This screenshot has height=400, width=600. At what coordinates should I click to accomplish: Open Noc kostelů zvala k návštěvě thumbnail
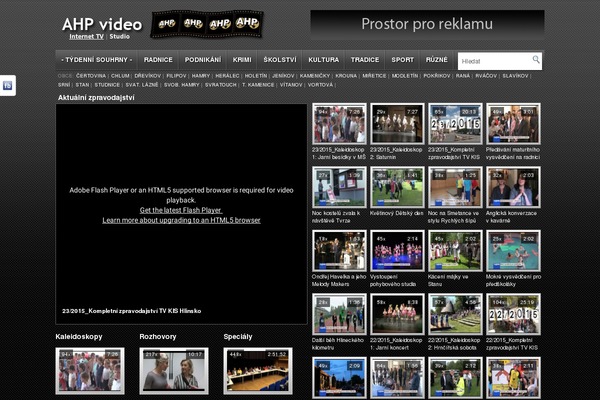coord(339,187)
